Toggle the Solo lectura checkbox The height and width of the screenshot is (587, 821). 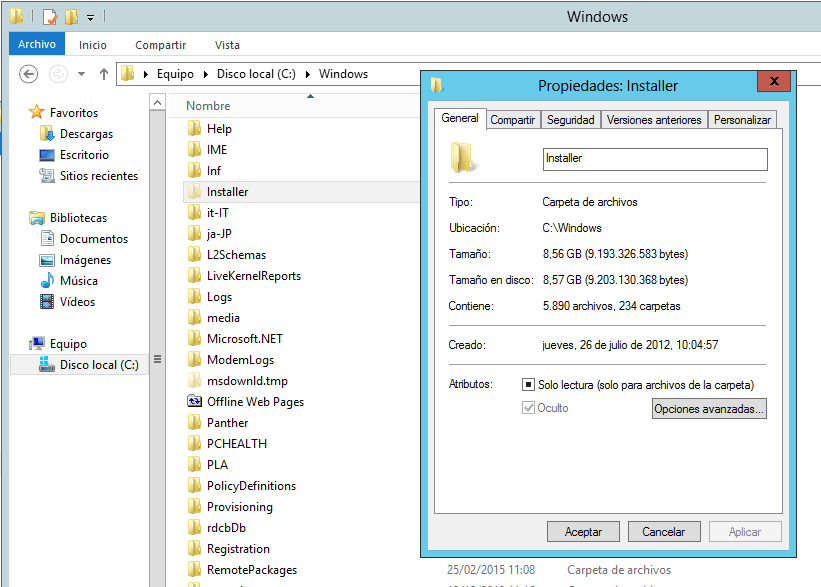tap(528, 385)
